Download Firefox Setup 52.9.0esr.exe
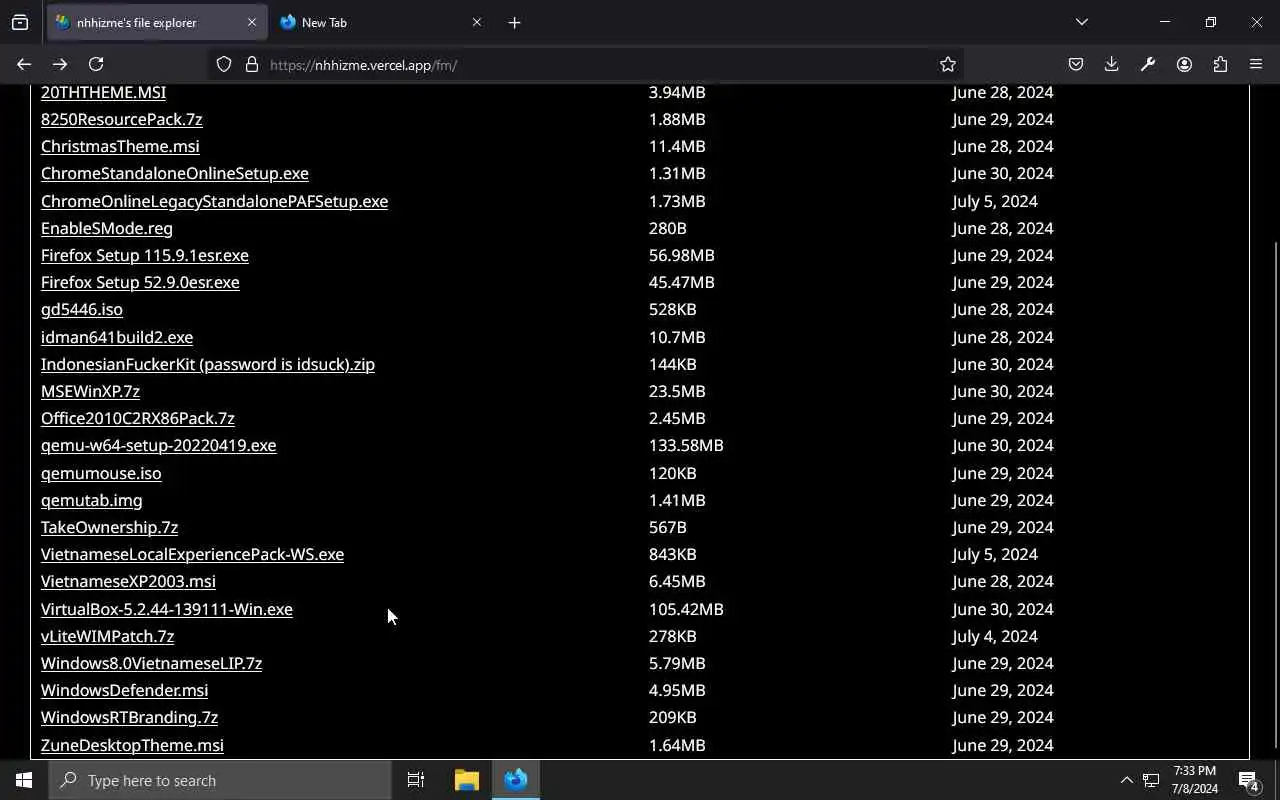1280x800 pixels. [x=140, y=282]
